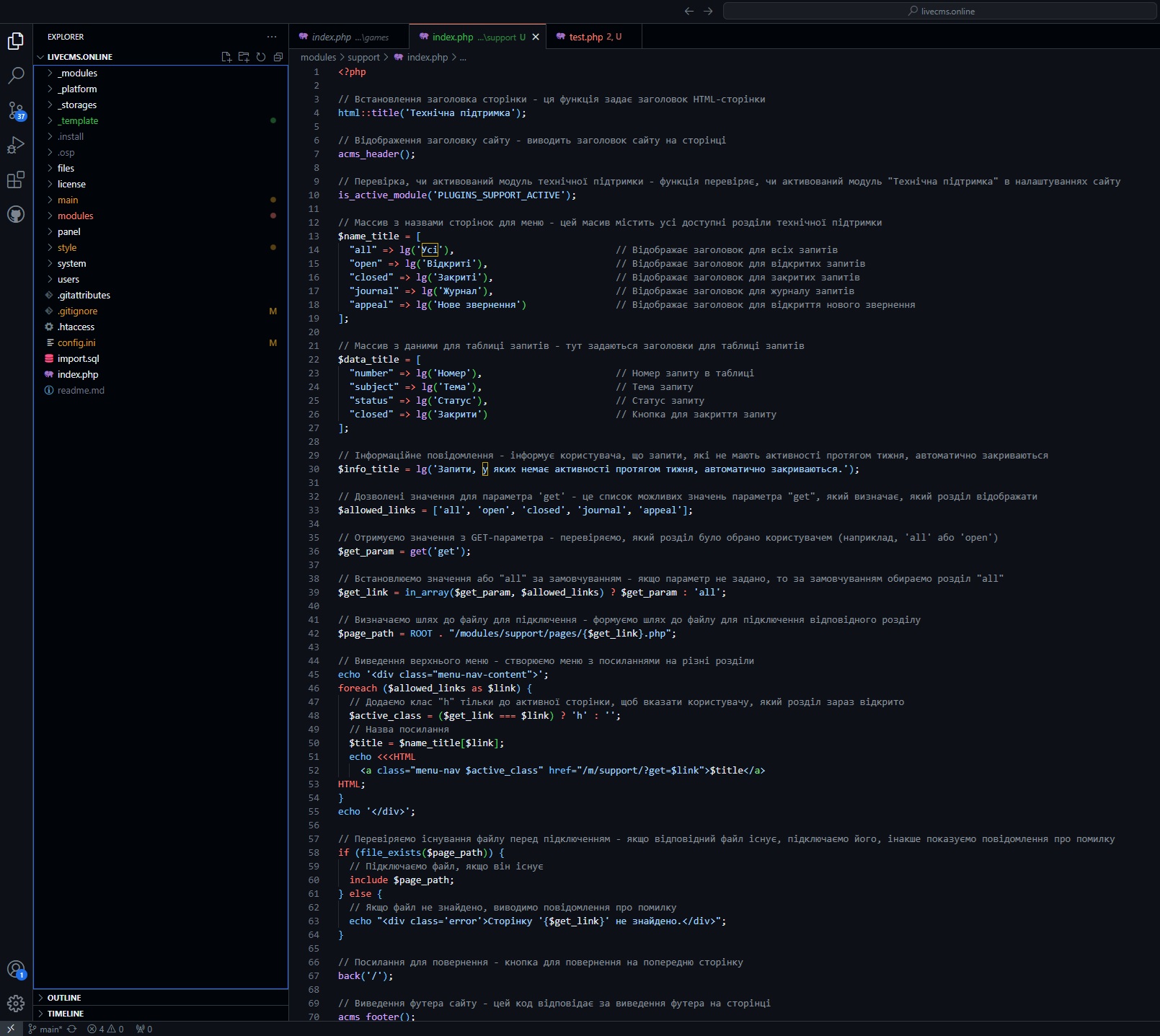
Task: Refresh the explorer file tree
Action: 261,57
